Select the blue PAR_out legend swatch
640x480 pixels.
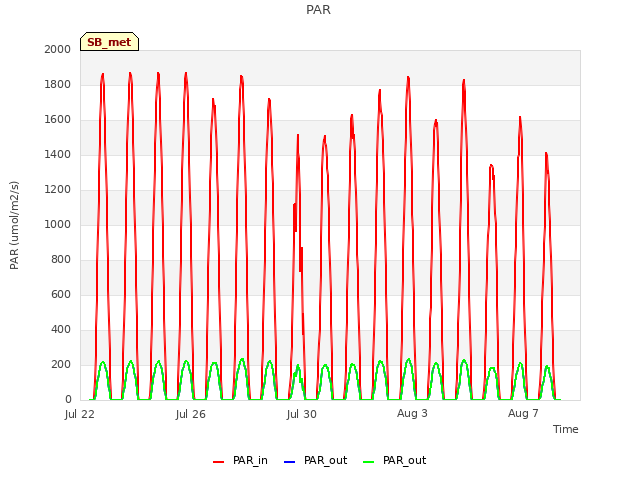coord(289,462)
